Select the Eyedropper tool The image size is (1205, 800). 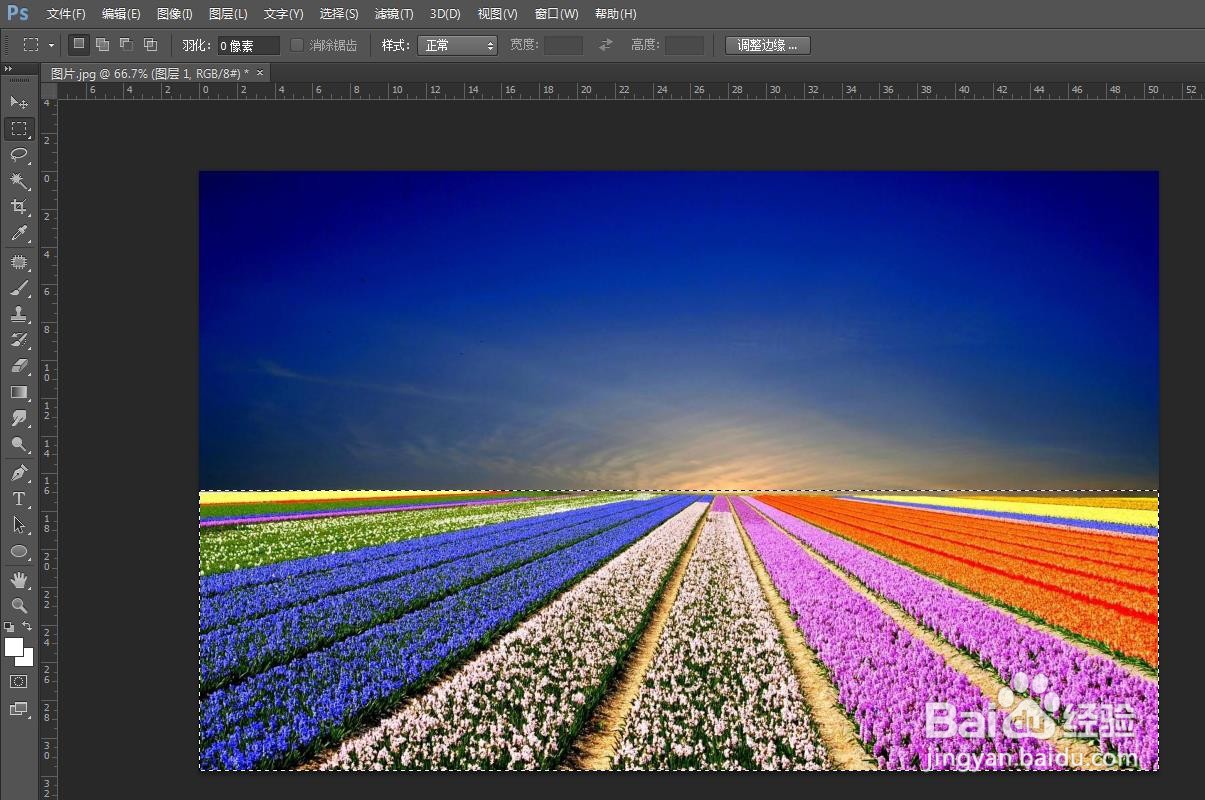pos(19,233)
